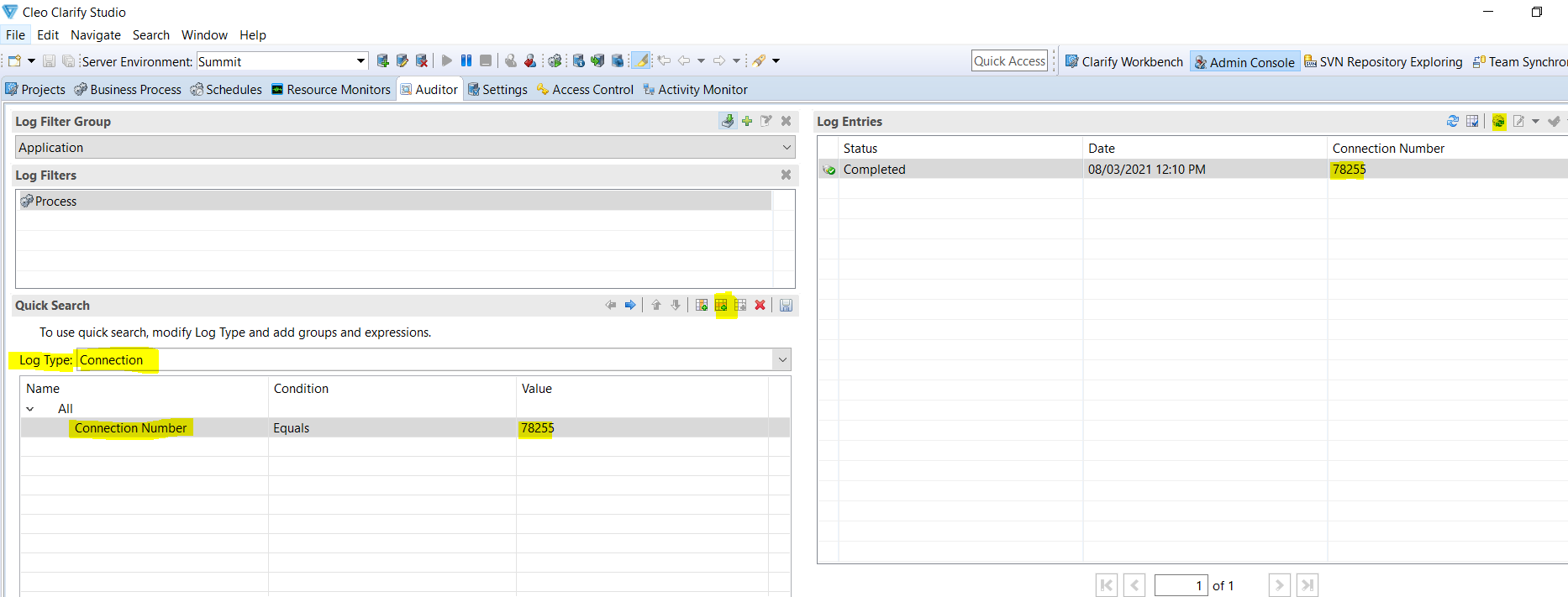Screen dimensions: 1568x597
Task: Click the red X delete icon in Quick Search
Action: point(760,305)
